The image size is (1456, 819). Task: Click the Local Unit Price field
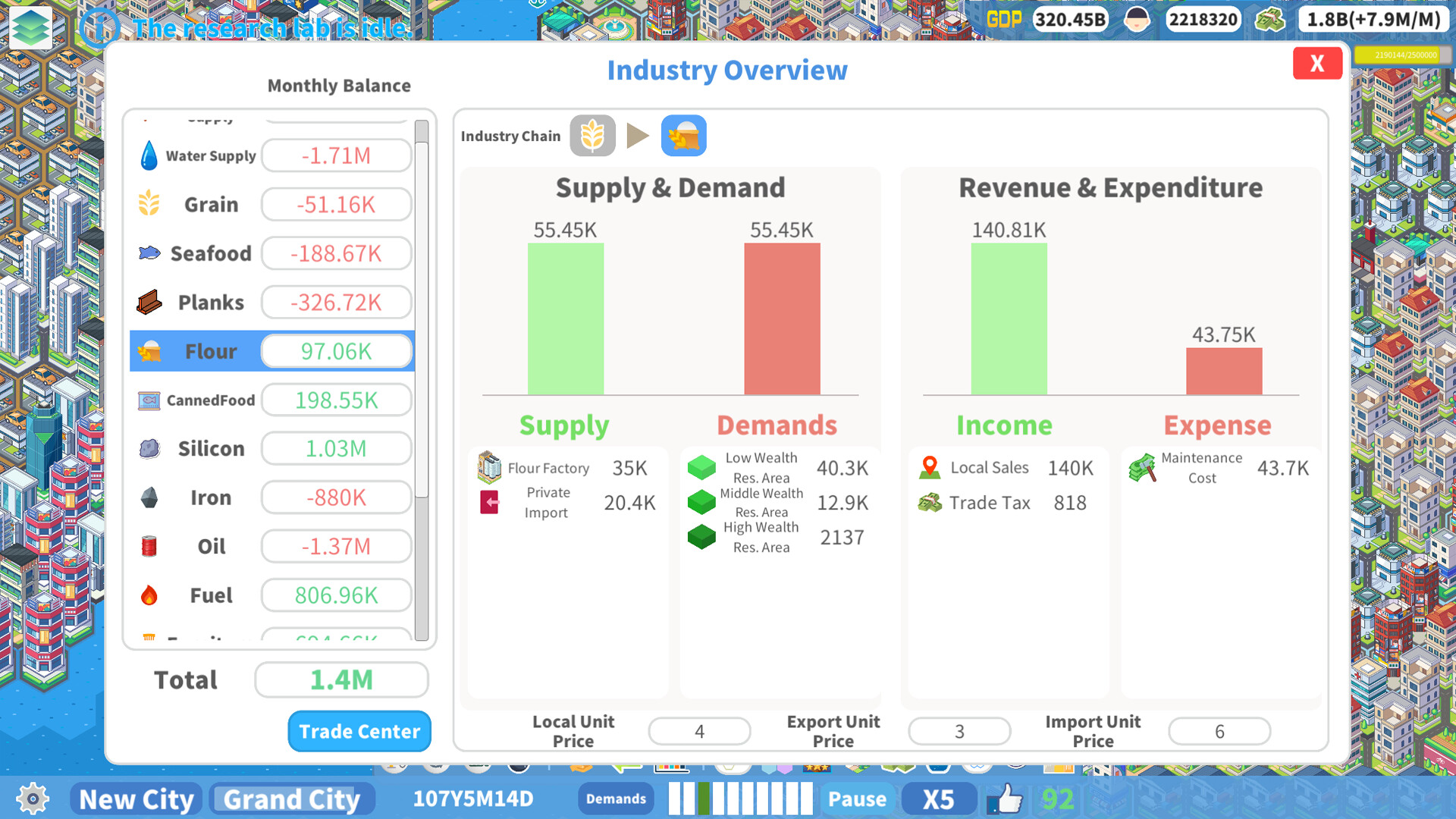pyautogui.click(x=699, y=731)
